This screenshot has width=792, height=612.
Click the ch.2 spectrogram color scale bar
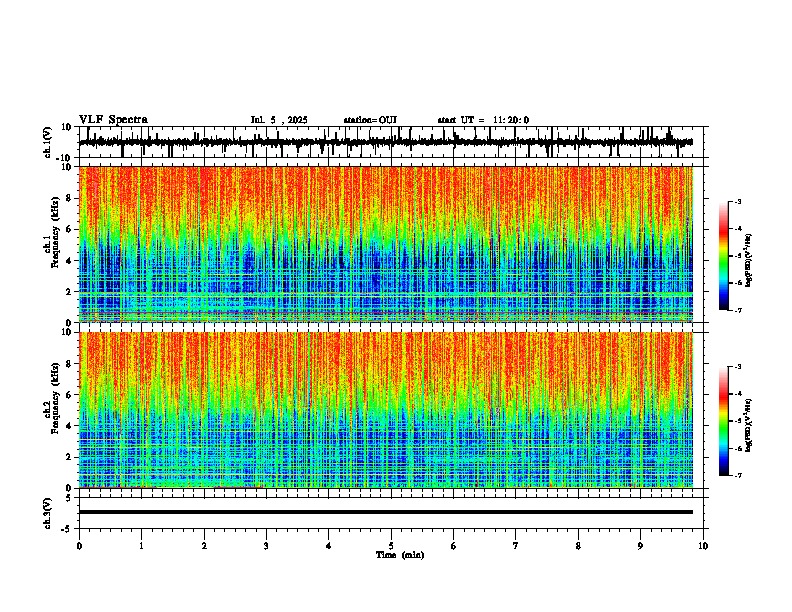pos(723,421)
